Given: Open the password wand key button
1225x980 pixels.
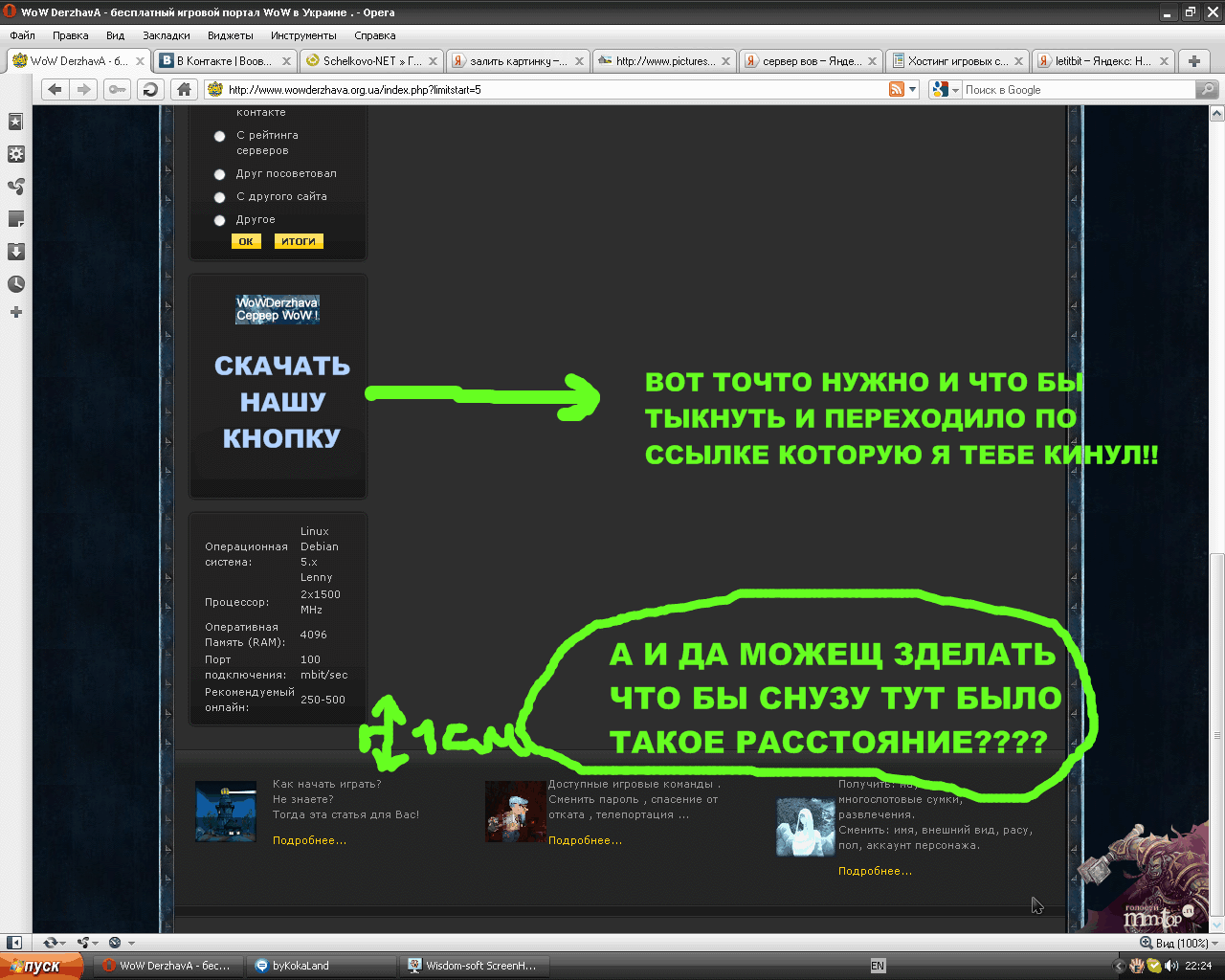Looking at the screenshot, I should click(x=117, y=89).
